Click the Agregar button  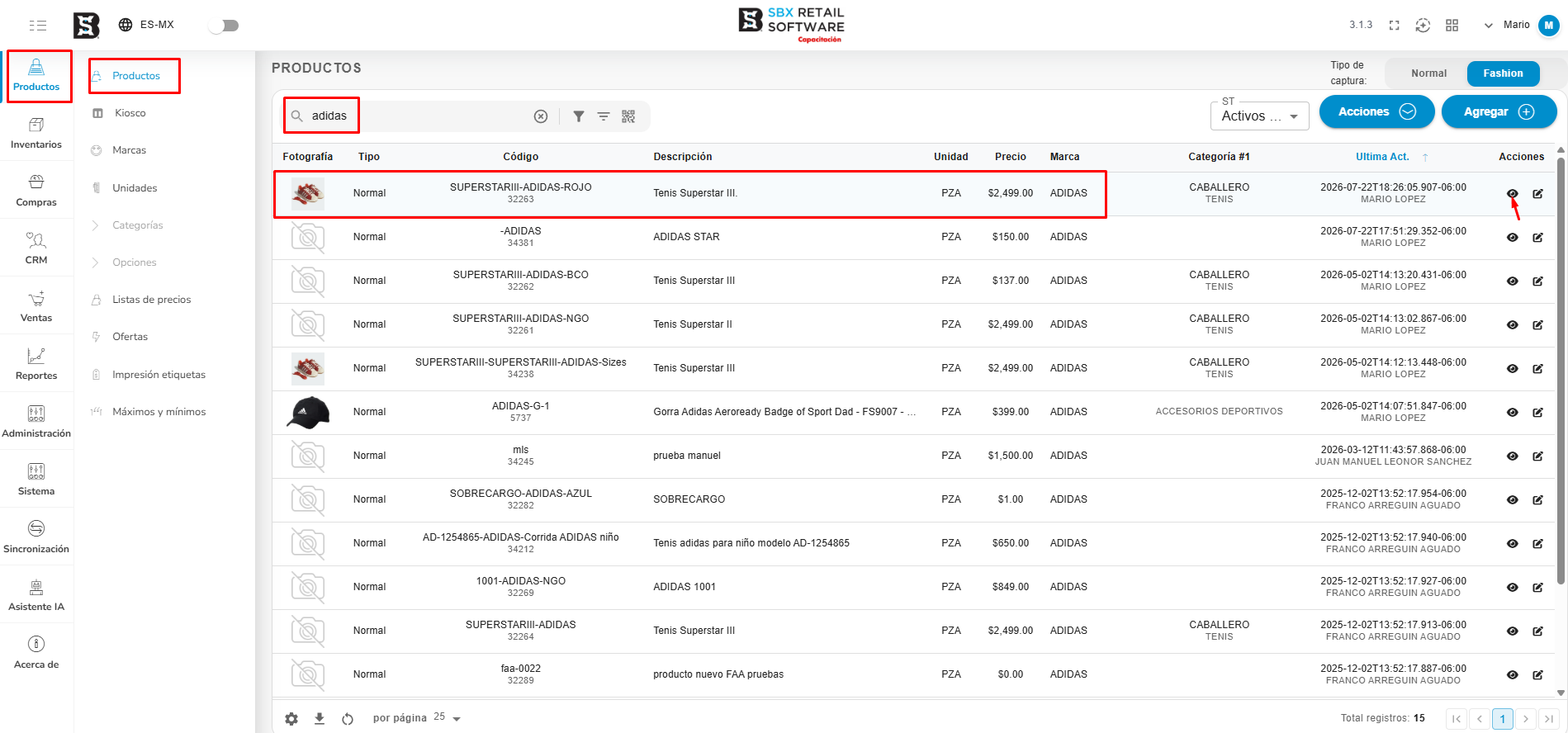[1499, 111]
